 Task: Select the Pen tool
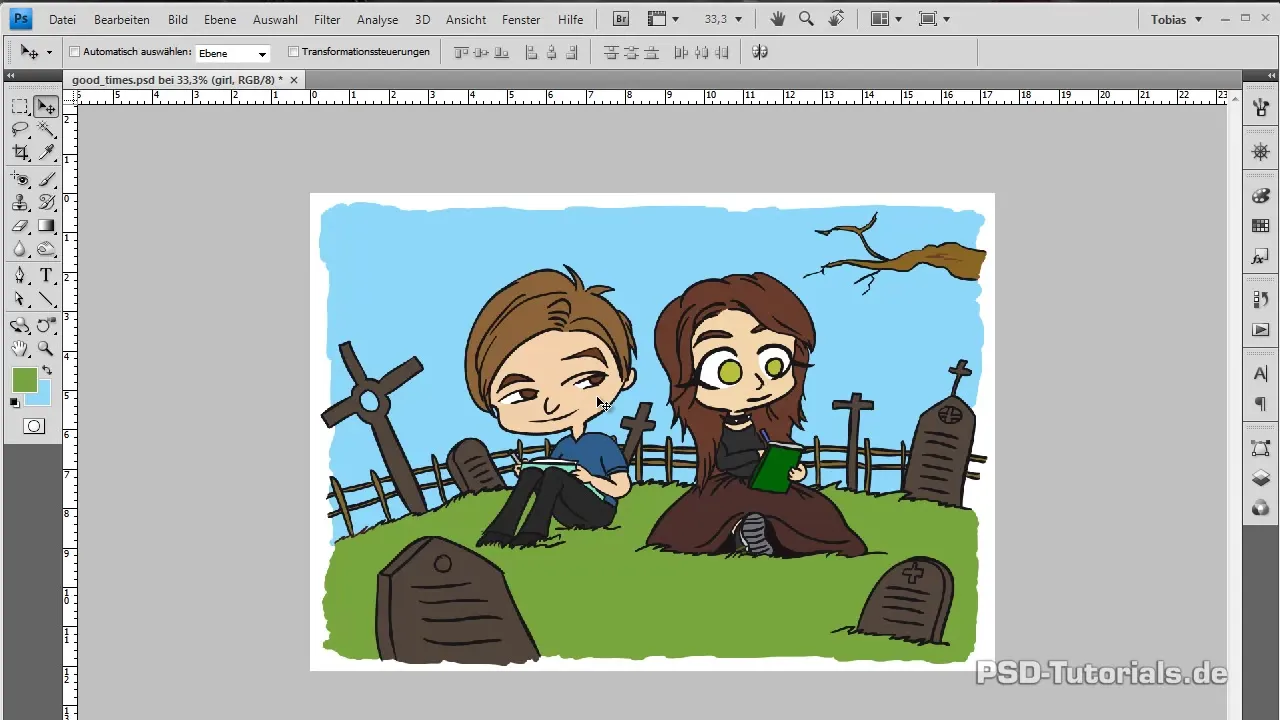click(20, 275)
